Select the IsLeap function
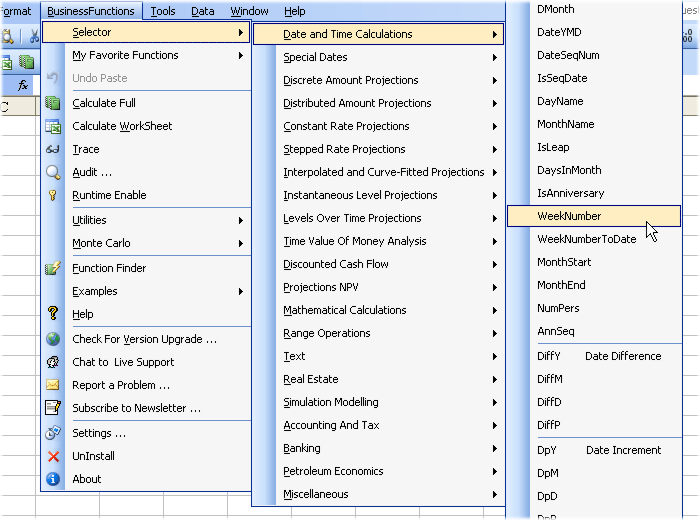Image resolution: width=700 pixels, height=520 pixels. [594, 147]
